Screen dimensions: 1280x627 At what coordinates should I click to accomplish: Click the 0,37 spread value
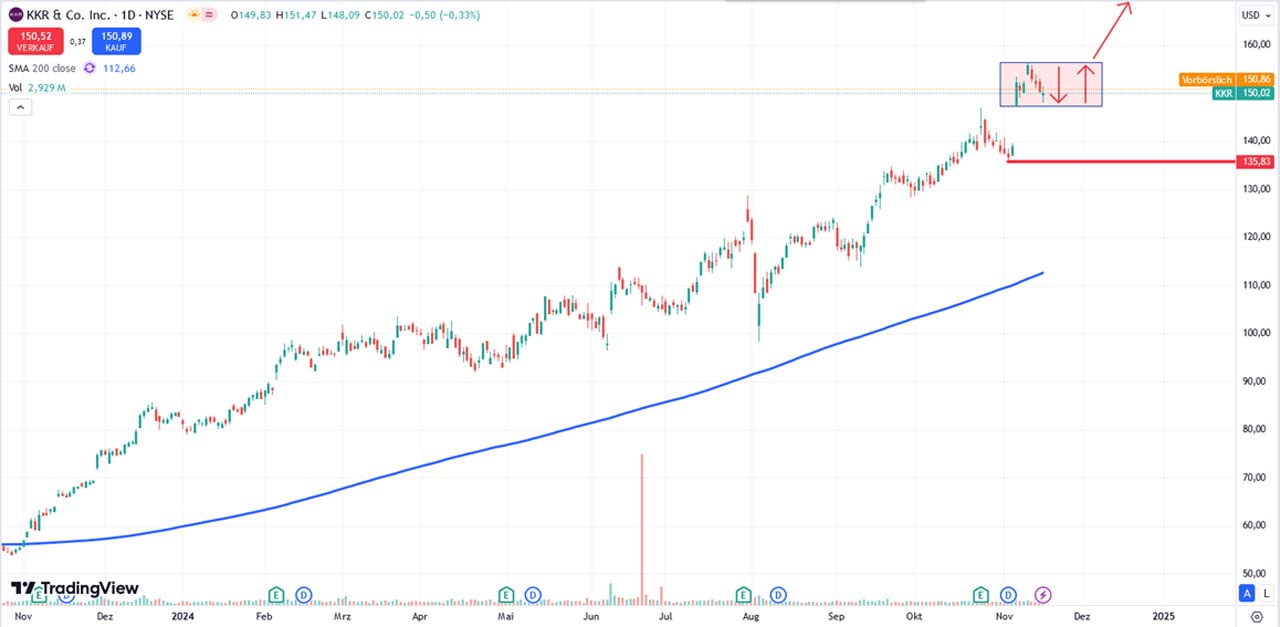pyautogui.click(x=76, y=41)
